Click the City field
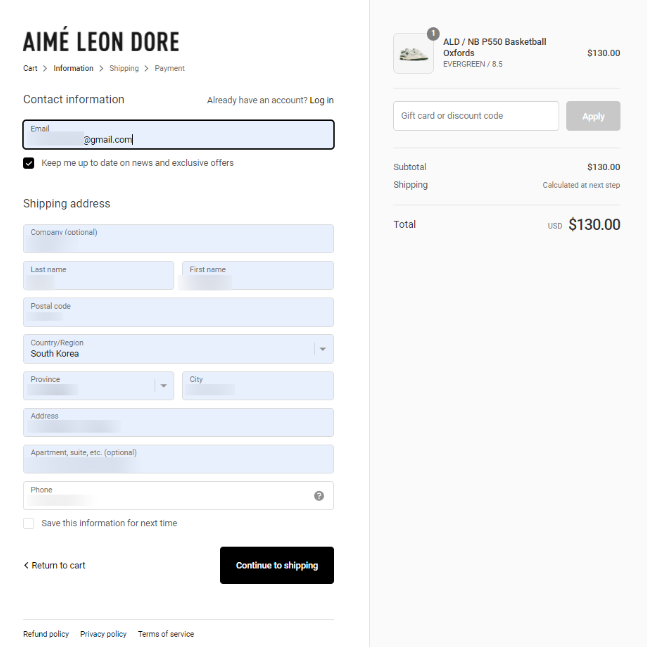Viewport: 647px width, 647px height. pos(258,385)
